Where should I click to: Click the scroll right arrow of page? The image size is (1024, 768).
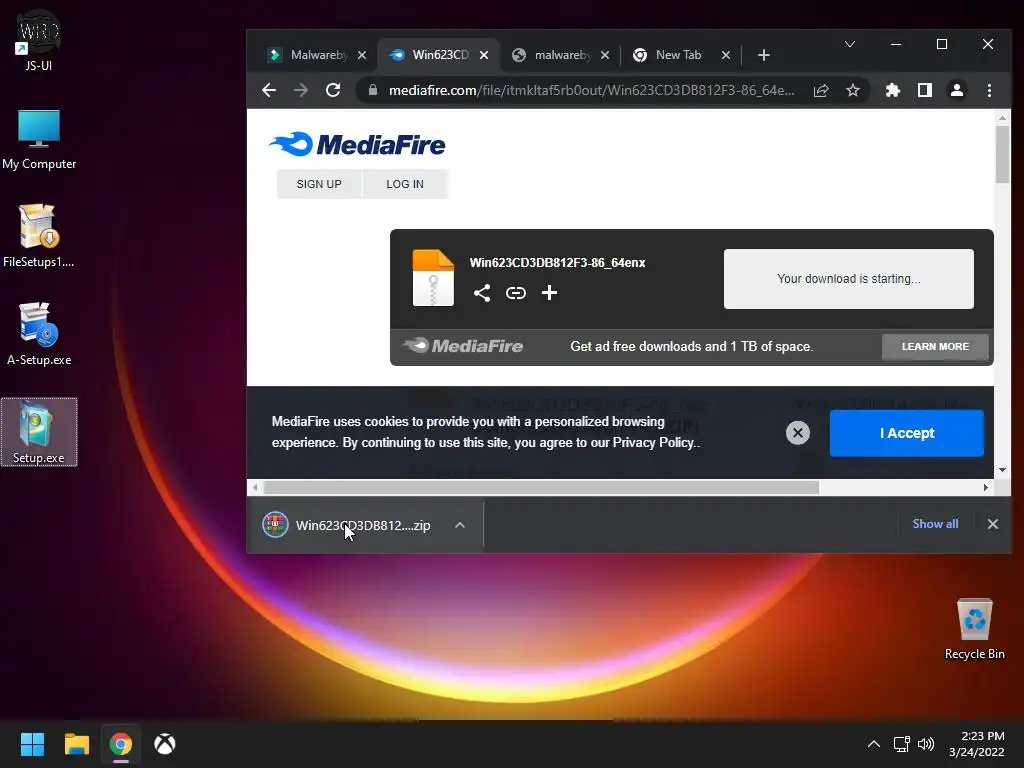pyautogui.click(x=985, y=487)
